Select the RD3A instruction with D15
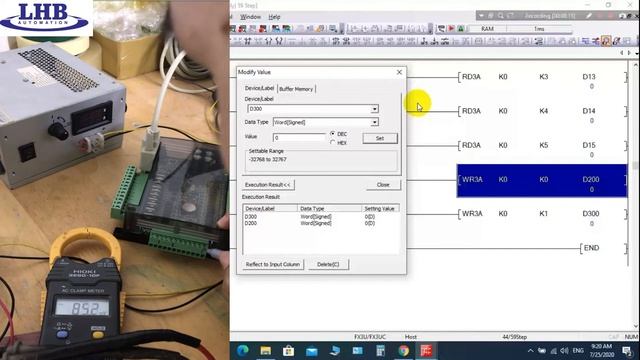The image size is (640, 360). [542, 146]
